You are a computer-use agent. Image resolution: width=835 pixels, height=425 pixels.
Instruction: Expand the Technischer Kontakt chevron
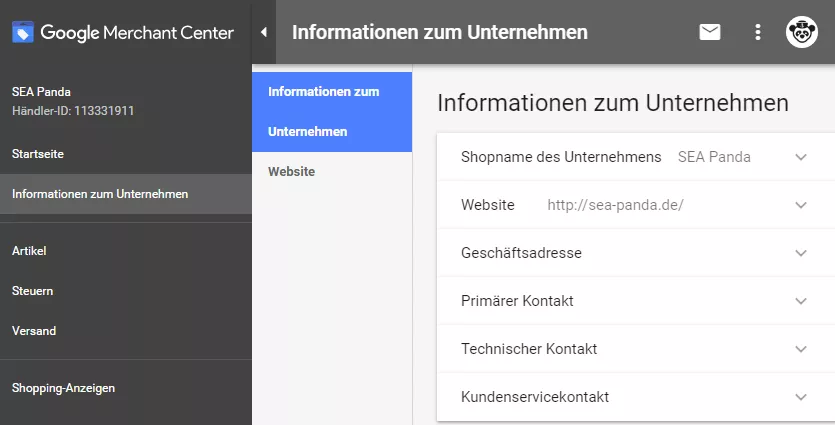(801, 349)
